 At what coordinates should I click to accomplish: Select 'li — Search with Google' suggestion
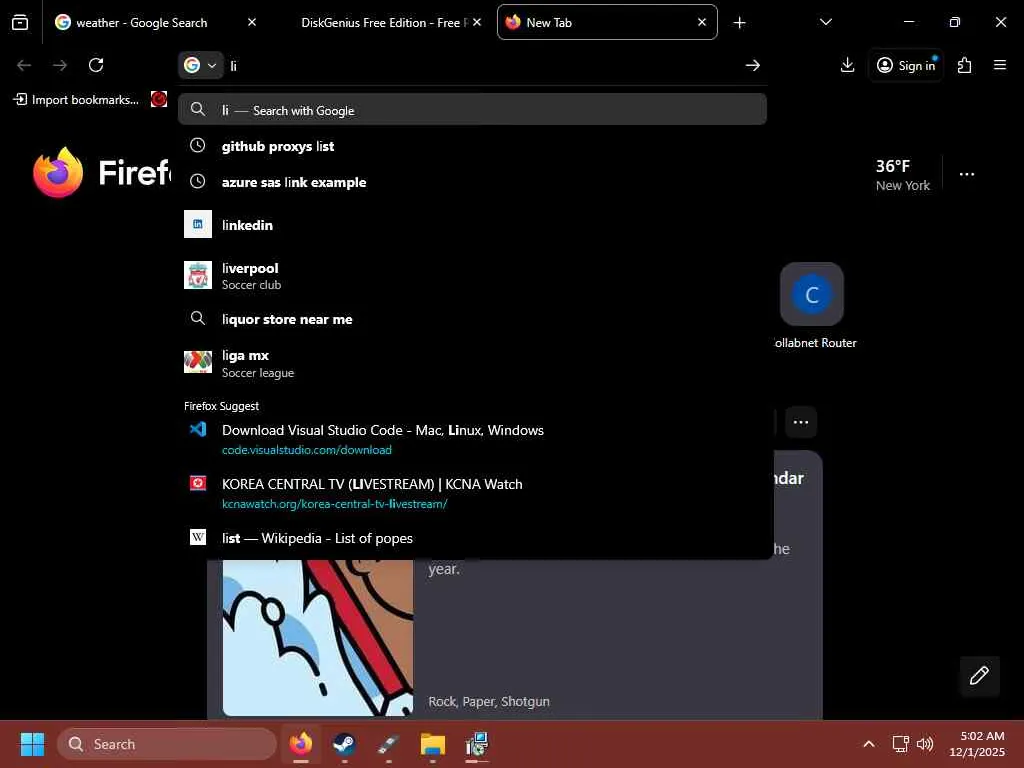point(472,110)
